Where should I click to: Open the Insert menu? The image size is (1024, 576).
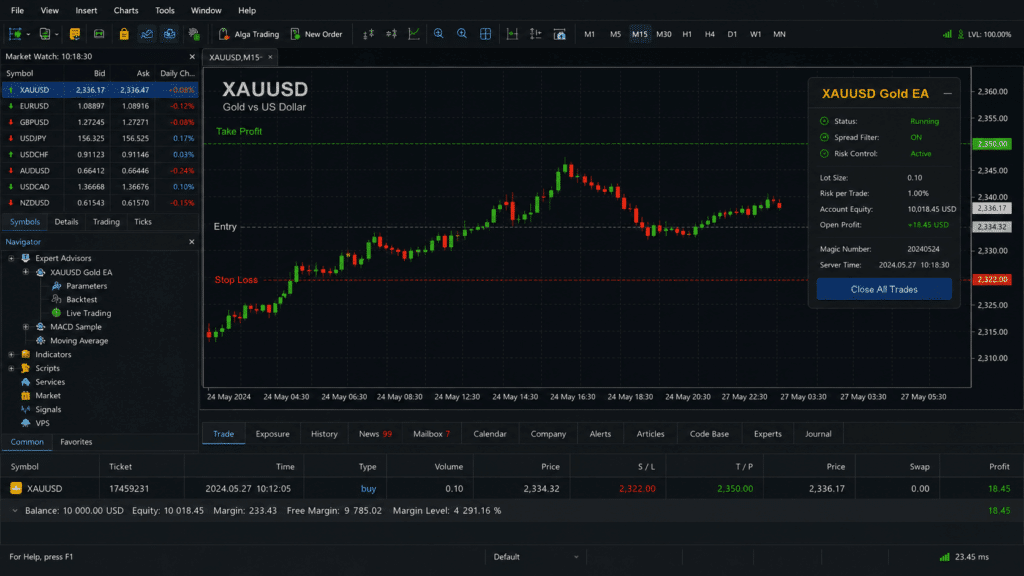86,10
